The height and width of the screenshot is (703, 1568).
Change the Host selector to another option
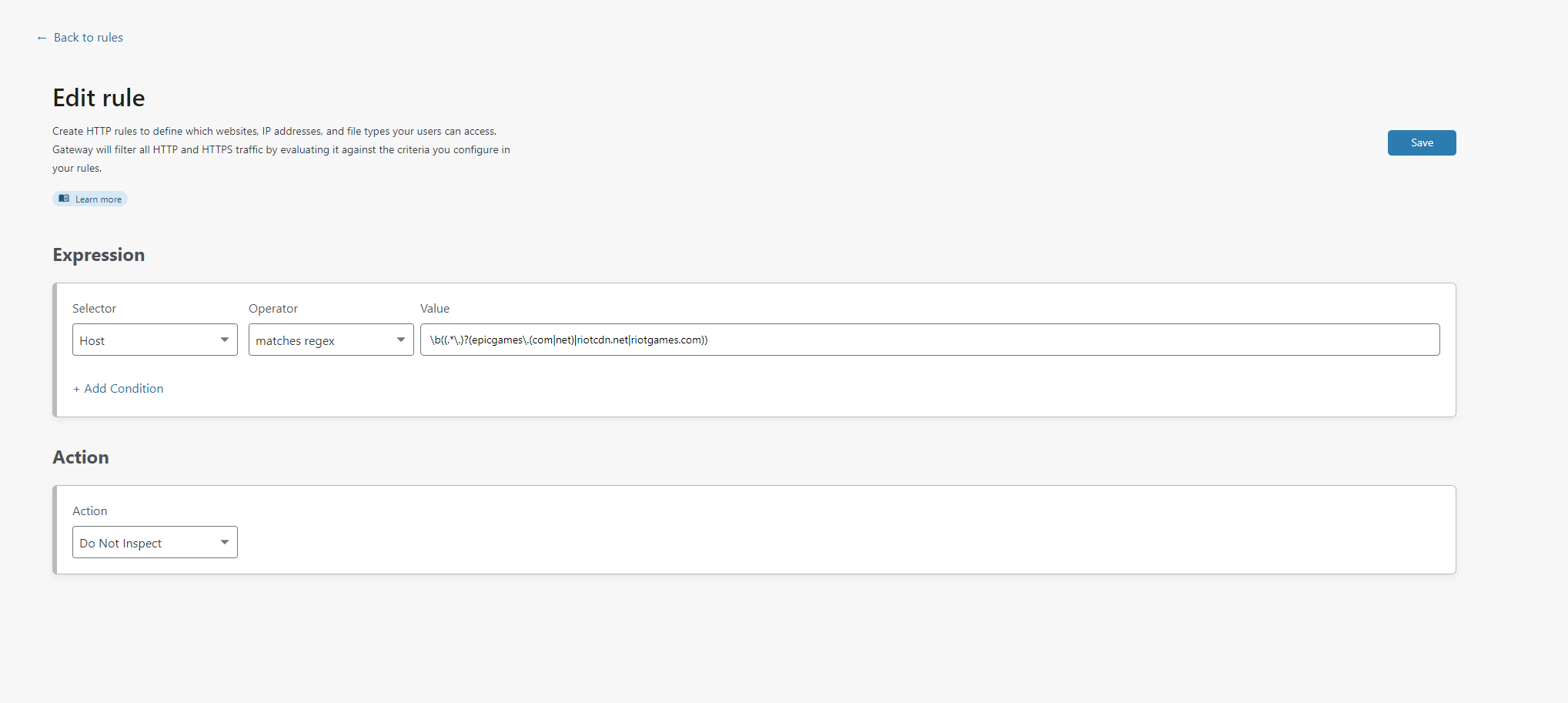tap(154, 340)
